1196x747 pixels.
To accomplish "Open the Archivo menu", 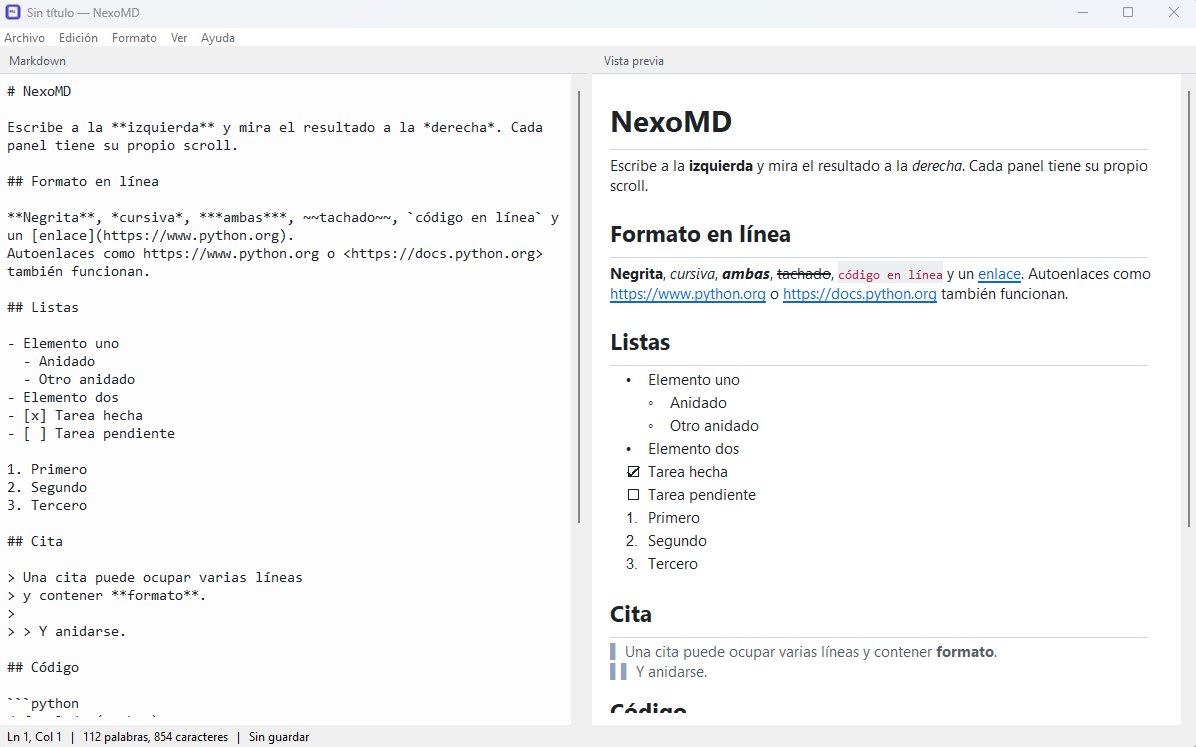I will (24, 38).
